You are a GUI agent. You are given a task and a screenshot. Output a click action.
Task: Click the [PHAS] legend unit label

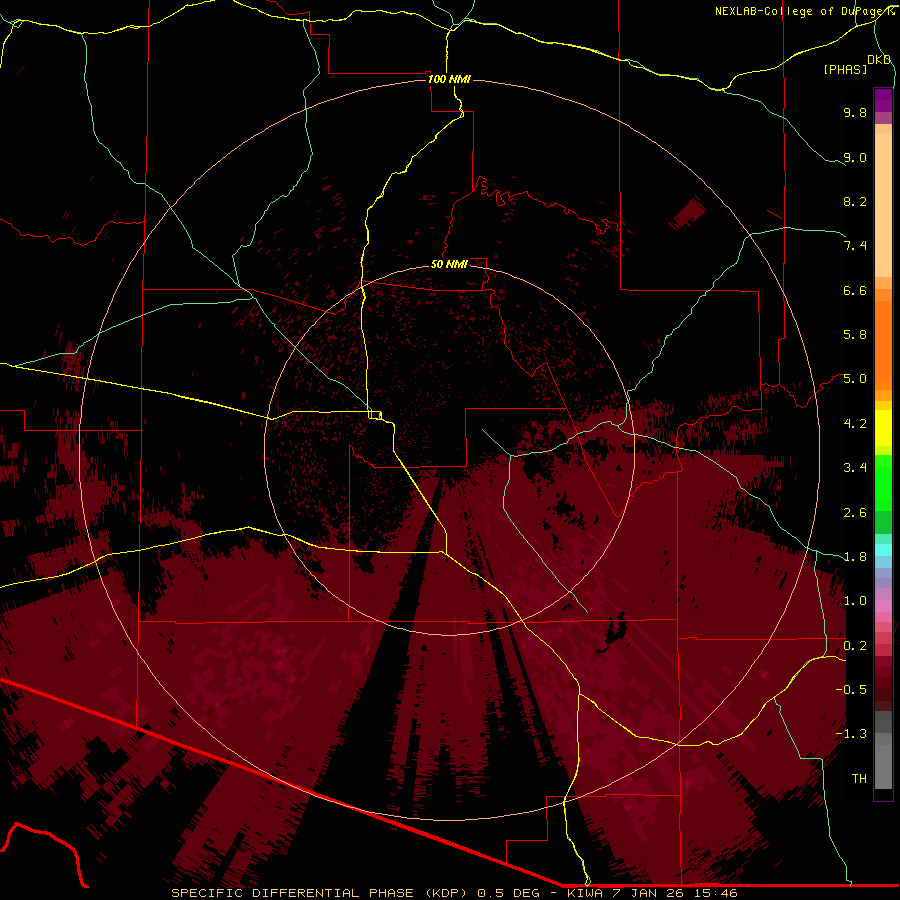(x=845, y=69)
